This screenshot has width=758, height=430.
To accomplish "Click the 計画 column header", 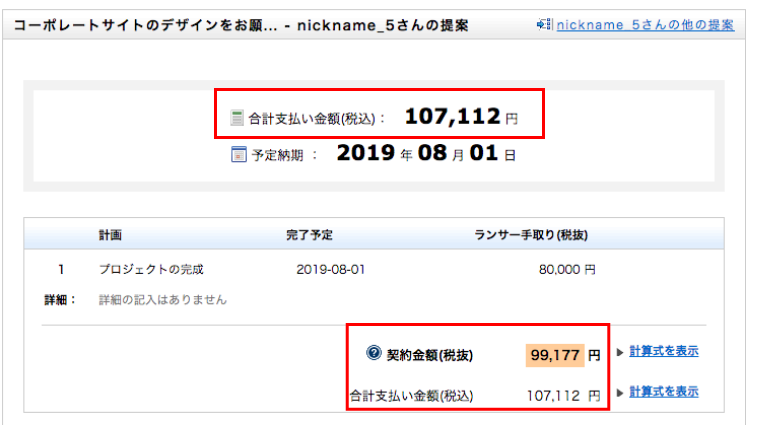I will tap(110, 235).
